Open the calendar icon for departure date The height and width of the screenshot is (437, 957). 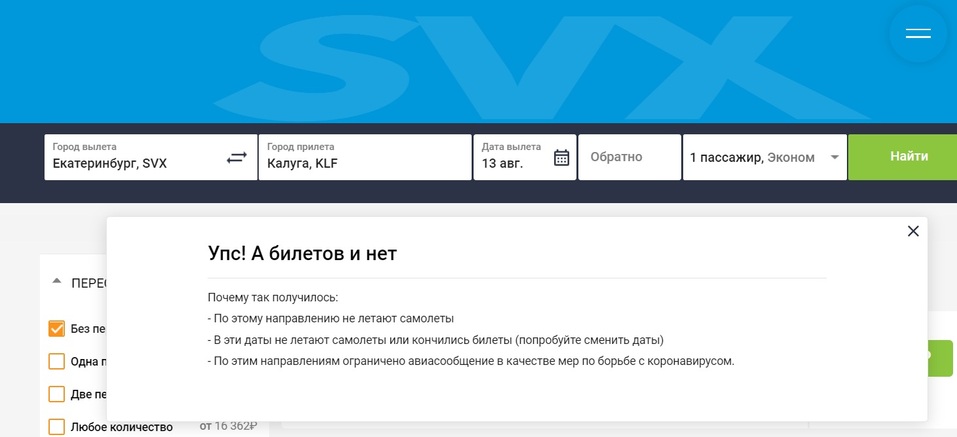561,158
